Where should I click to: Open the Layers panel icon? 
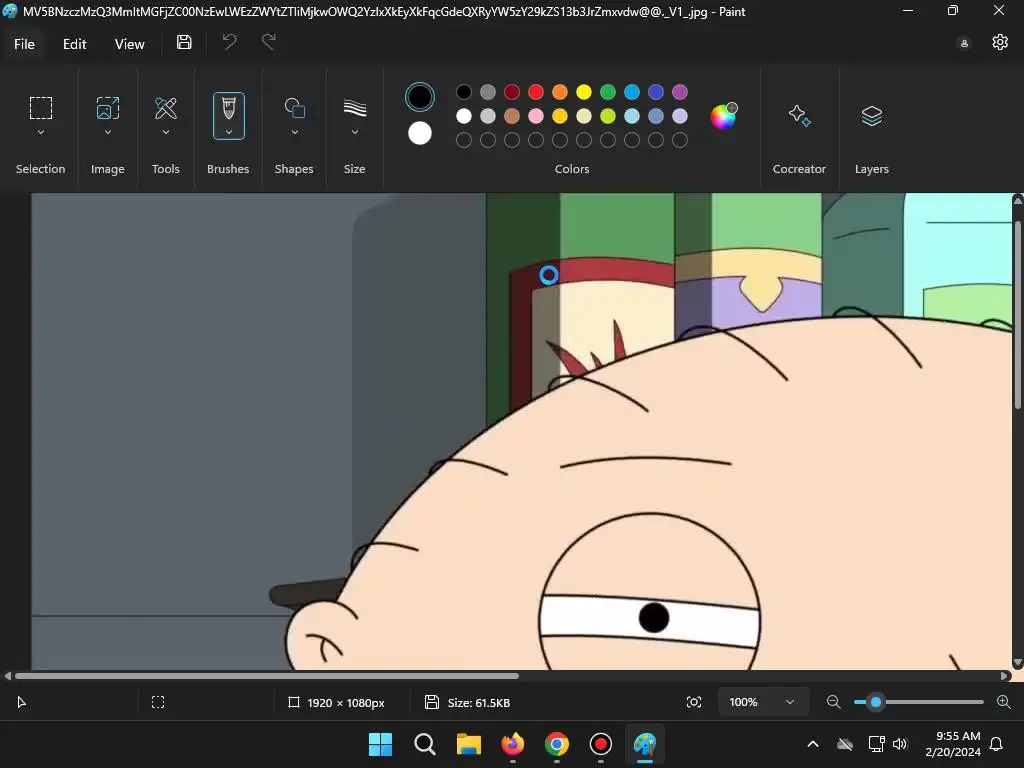point(872,116)
